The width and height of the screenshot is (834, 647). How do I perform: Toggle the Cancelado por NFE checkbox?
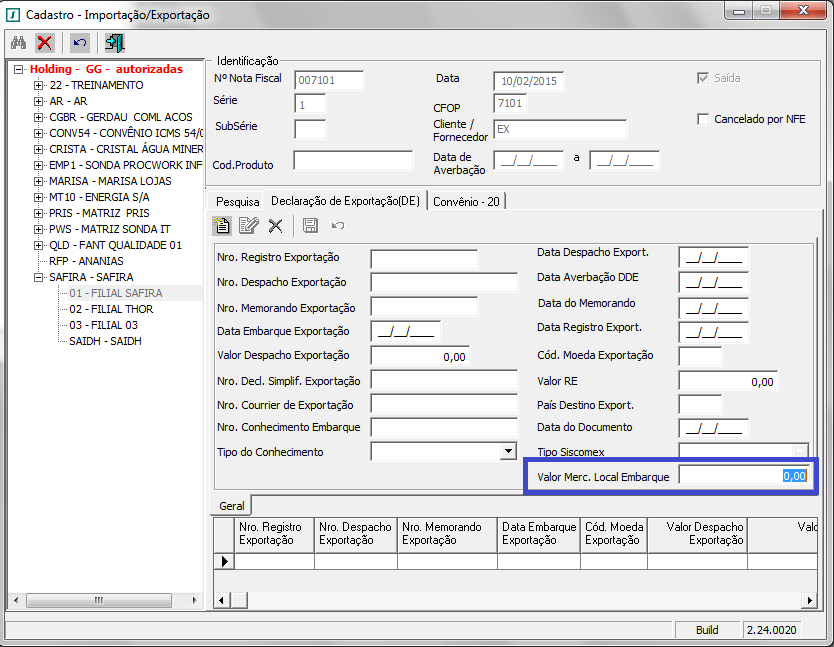(x=702, y=119)
